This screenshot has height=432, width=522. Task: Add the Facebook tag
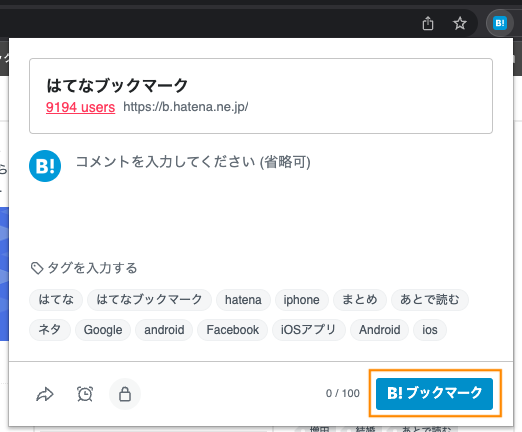[x=233, y=330]
